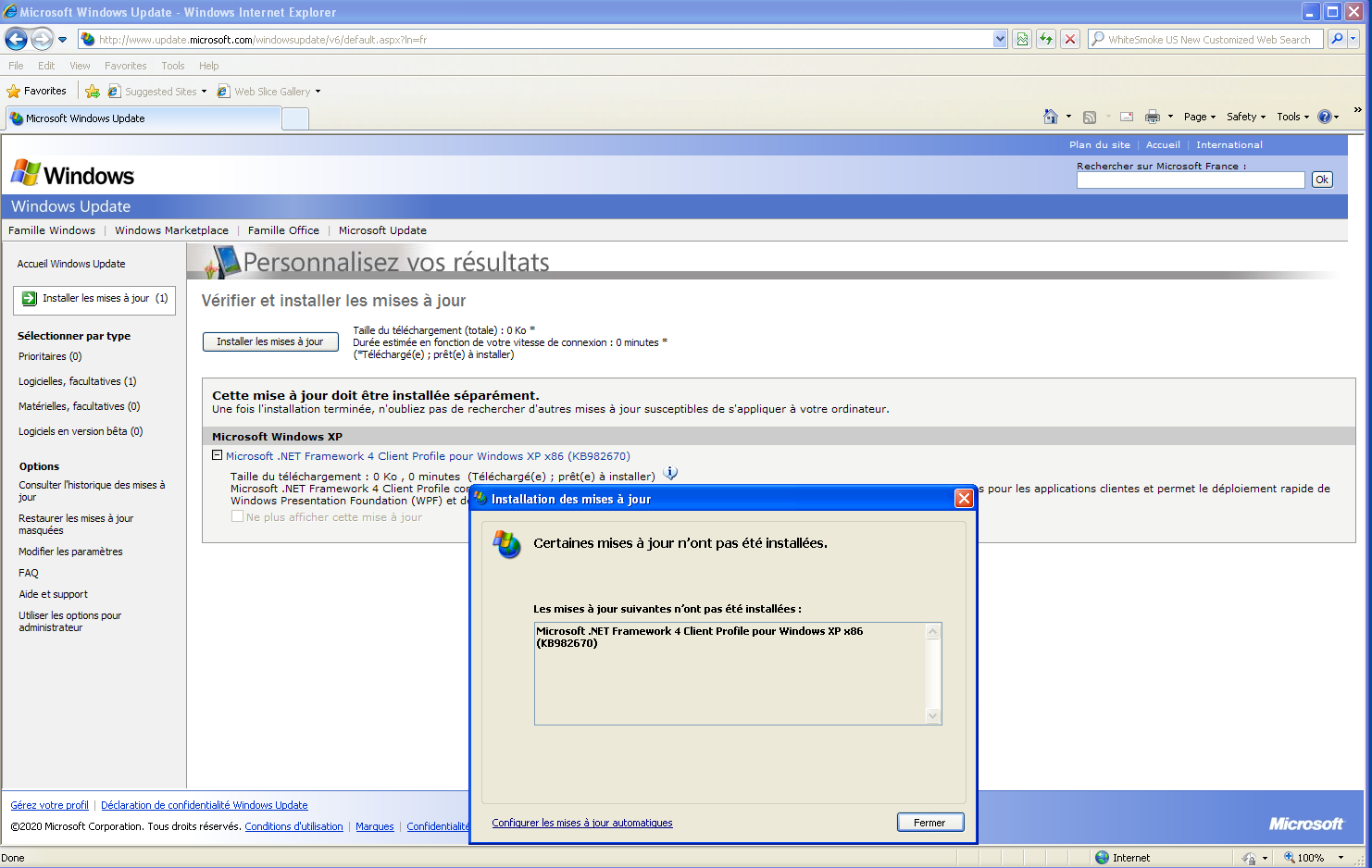Open the View menu
1372x868 pixels.
80,66
